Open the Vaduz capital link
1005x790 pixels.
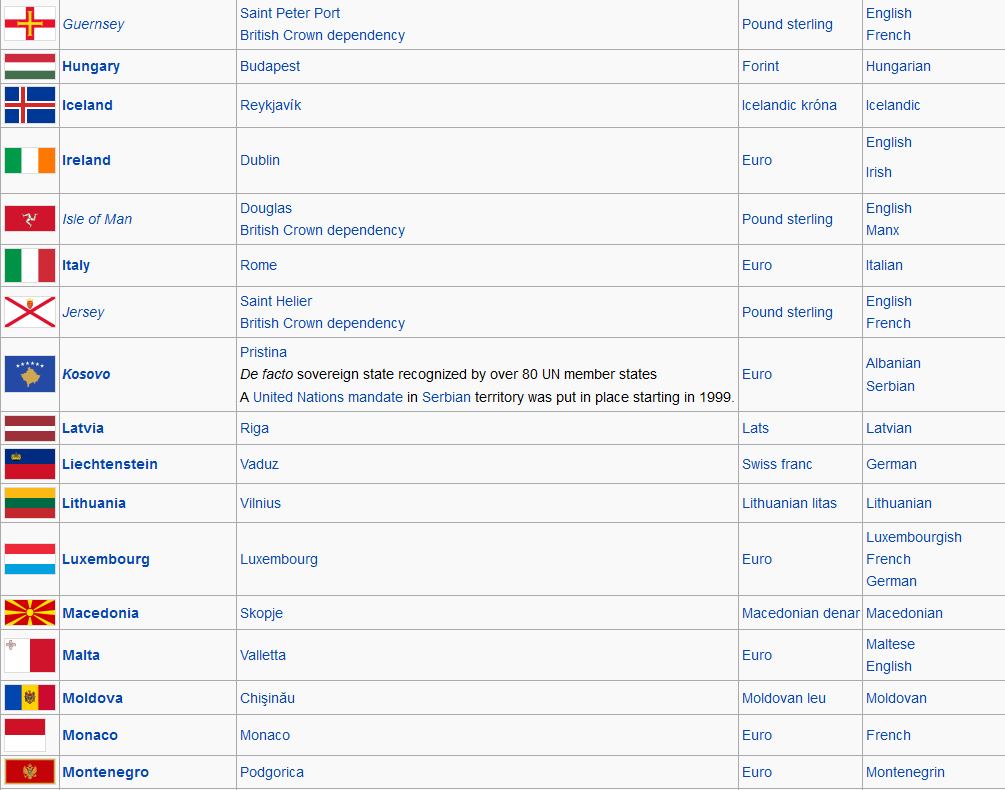(x=258, y=464)
